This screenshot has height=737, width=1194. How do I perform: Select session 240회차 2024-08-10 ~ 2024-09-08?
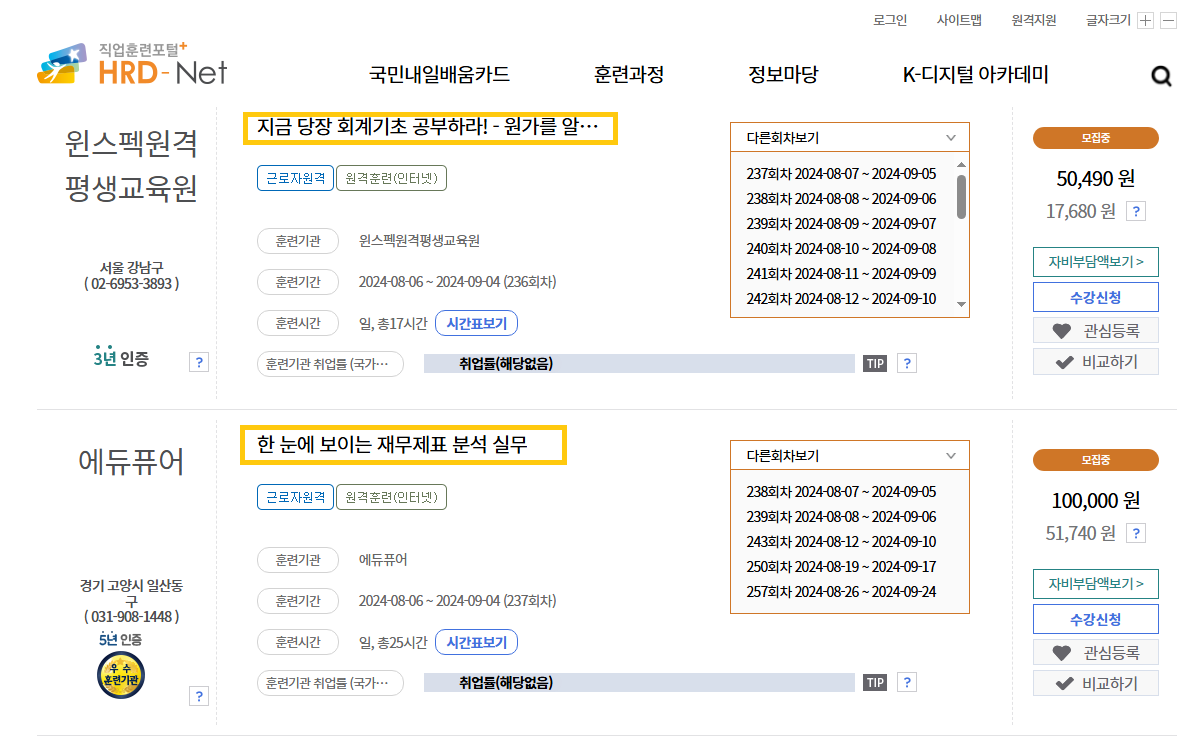click(x=841, y=249)
